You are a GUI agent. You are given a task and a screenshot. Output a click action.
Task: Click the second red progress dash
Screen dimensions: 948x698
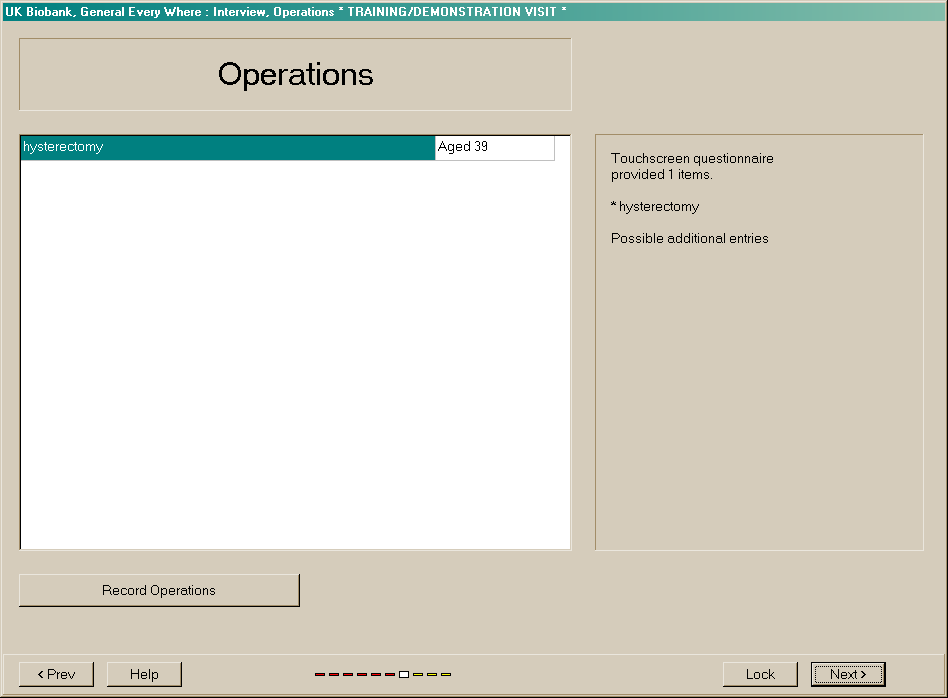click(334, 675)
